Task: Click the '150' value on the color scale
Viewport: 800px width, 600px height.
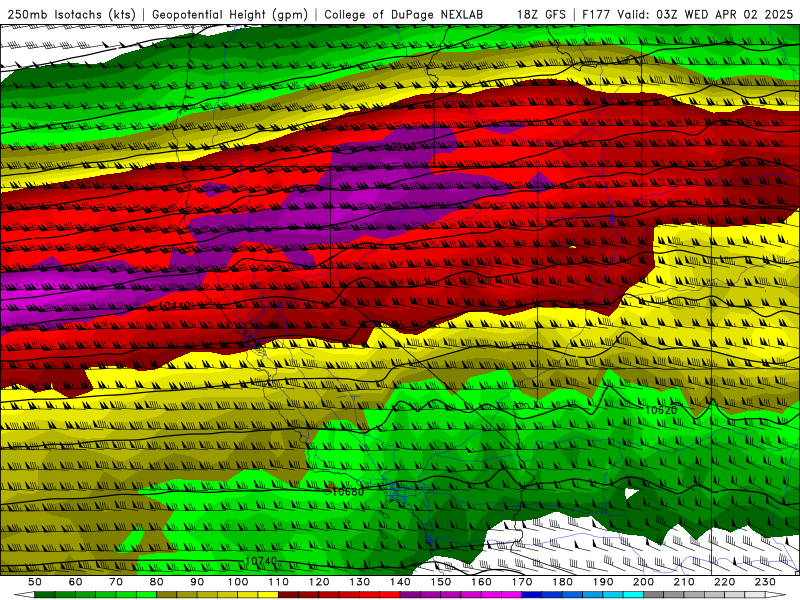Action: [441, 582]
